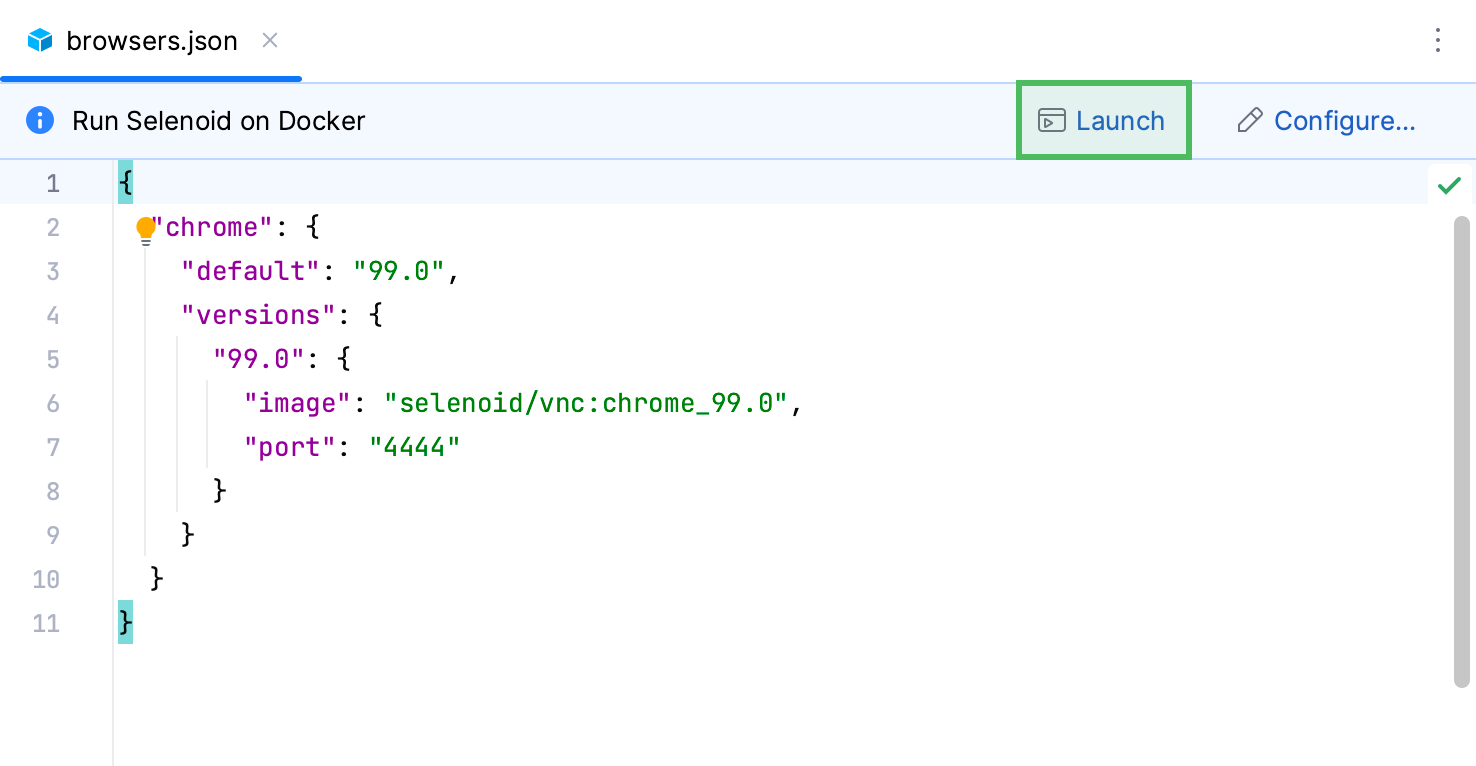Click the closing brace on line 11
1476x766 pixels.
125,622
